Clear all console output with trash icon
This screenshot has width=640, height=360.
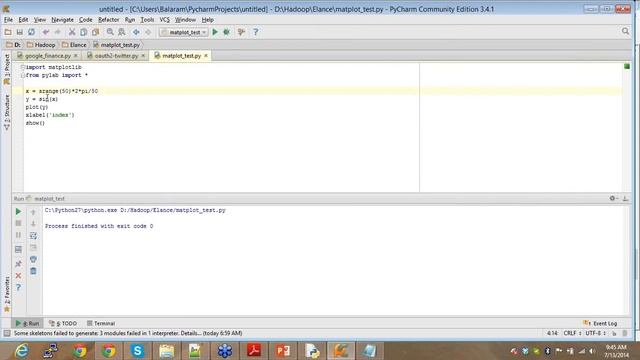[33, 271]
